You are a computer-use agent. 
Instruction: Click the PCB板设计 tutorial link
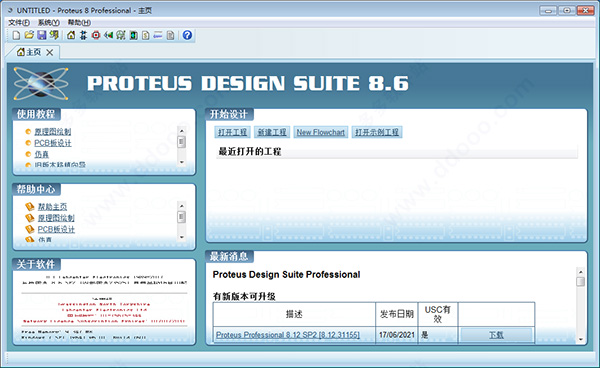(x=53, y=143)
